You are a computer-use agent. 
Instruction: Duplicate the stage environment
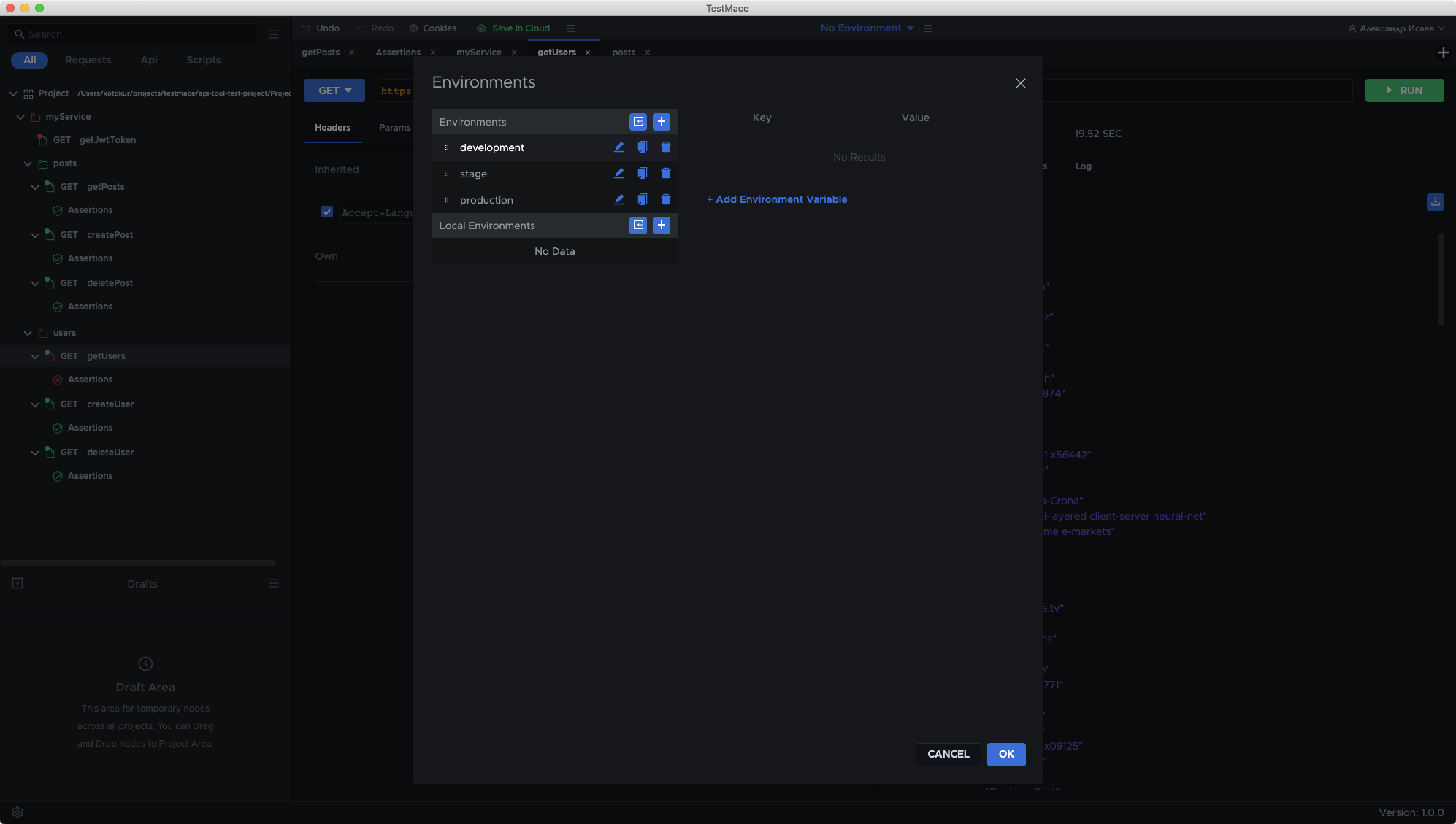tap(642, 174)
